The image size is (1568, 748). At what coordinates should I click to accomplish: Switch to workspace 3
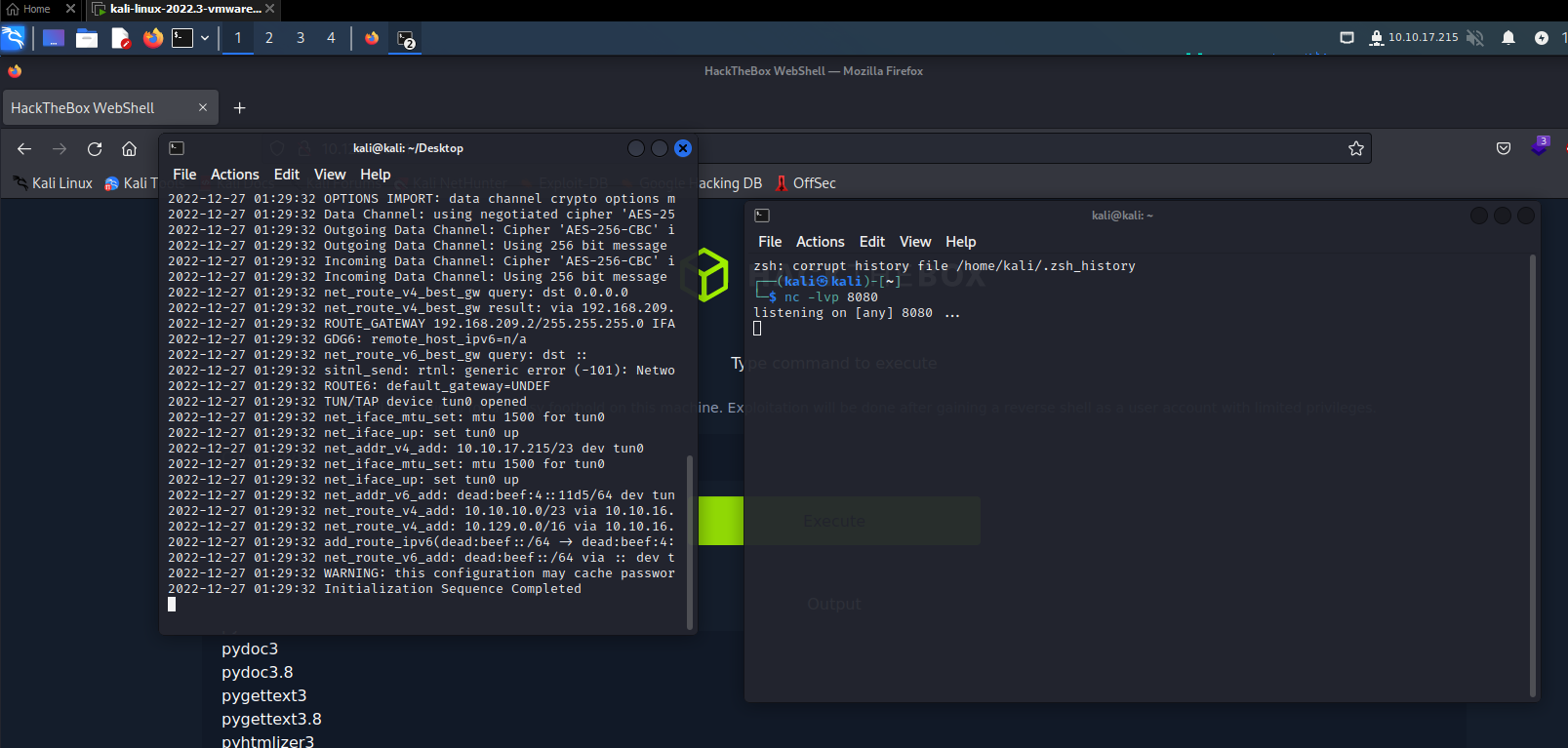coord(301,38)
